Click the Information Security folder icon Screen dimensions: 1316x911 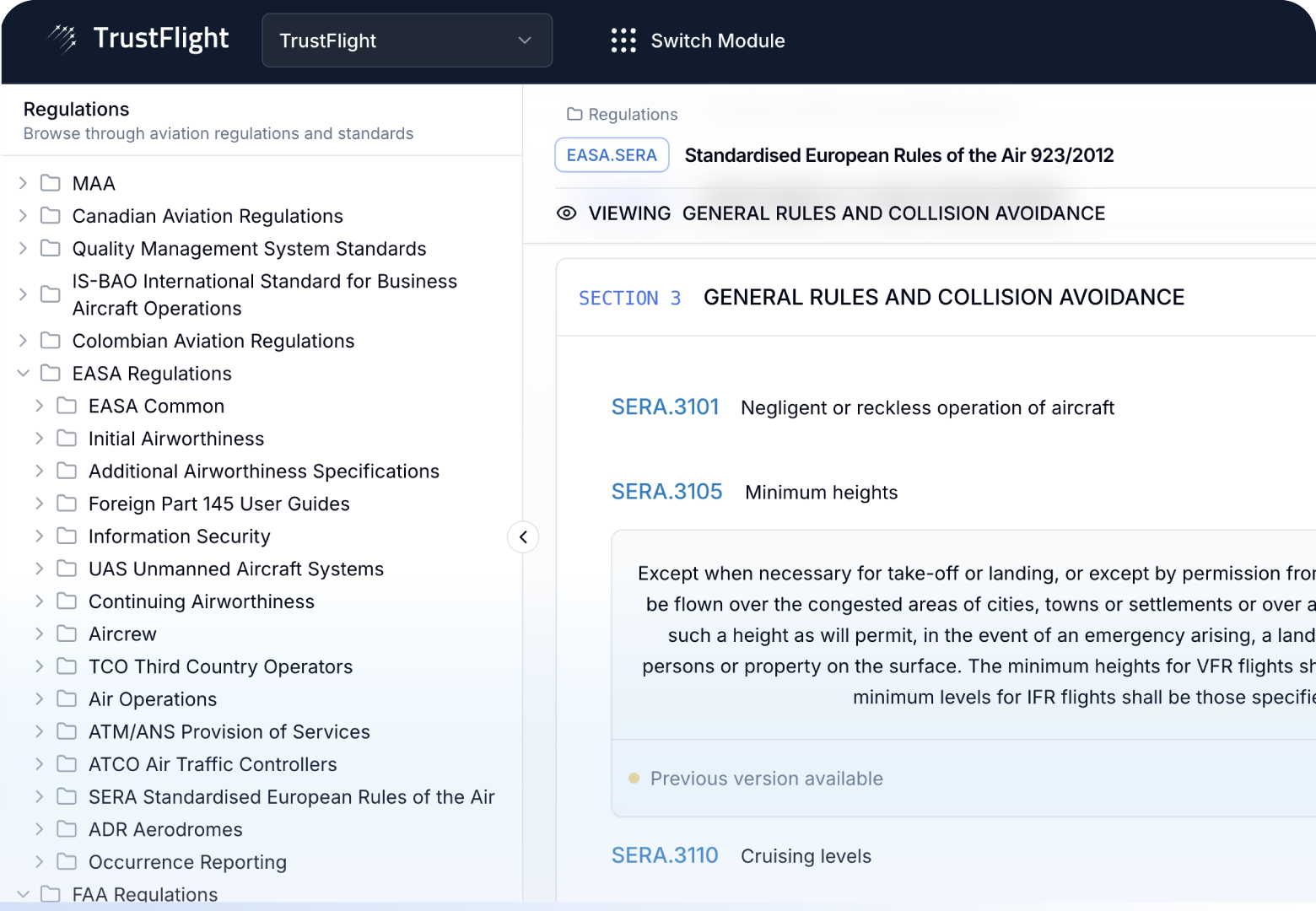pos(67,536)
